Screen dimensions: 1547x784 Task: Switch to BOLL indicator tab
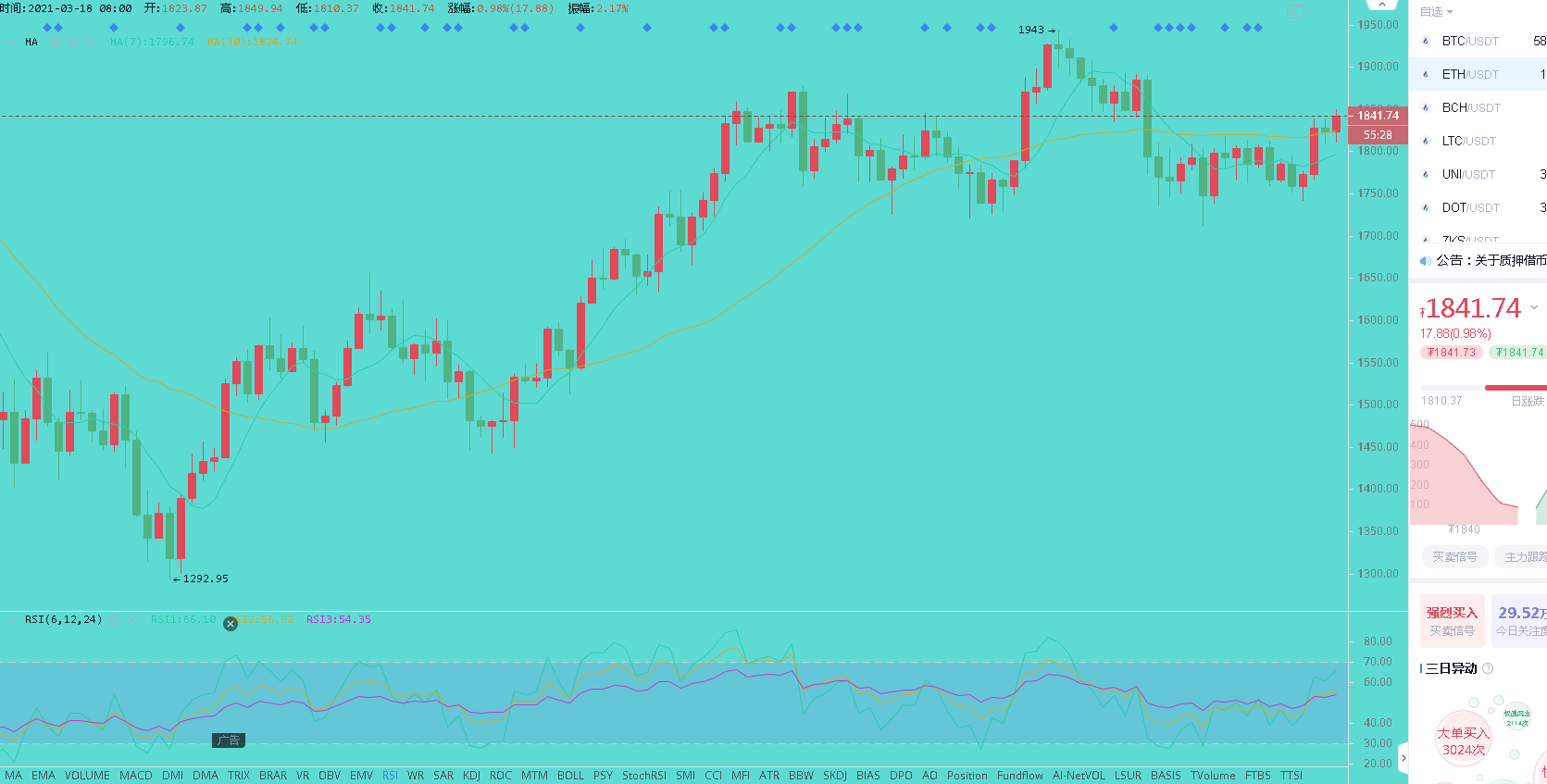tap(570, 776)
